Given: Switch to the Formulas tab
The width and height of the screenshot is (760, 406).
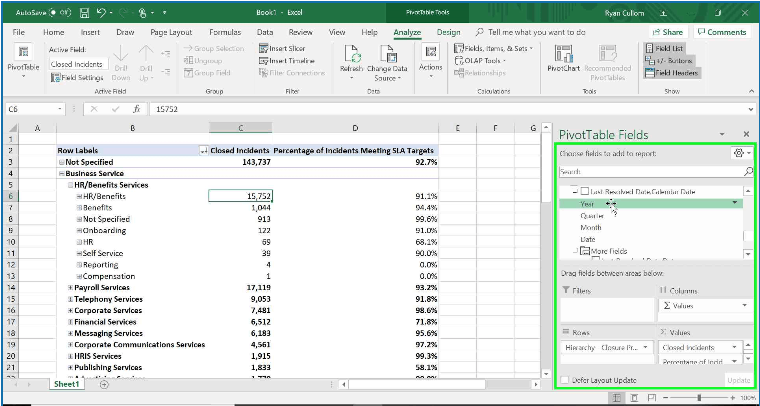Looking at the screenshot, I should tap(225, 32).
